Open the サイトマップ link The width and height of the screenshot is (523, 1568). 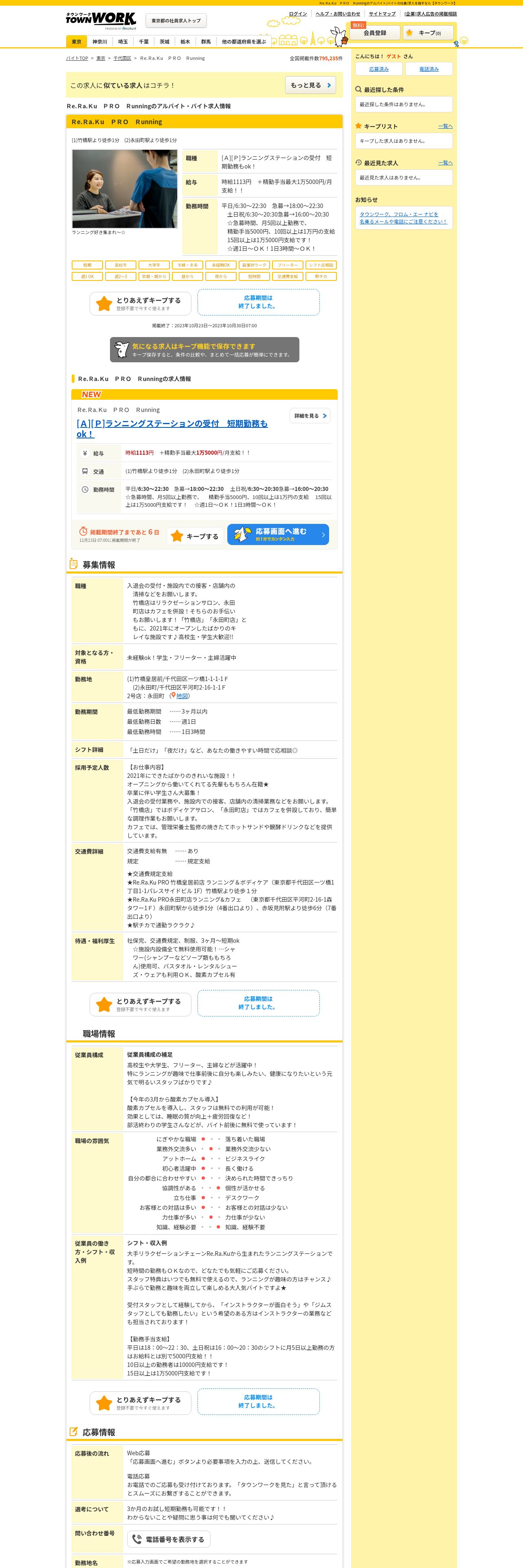point(382,13)
